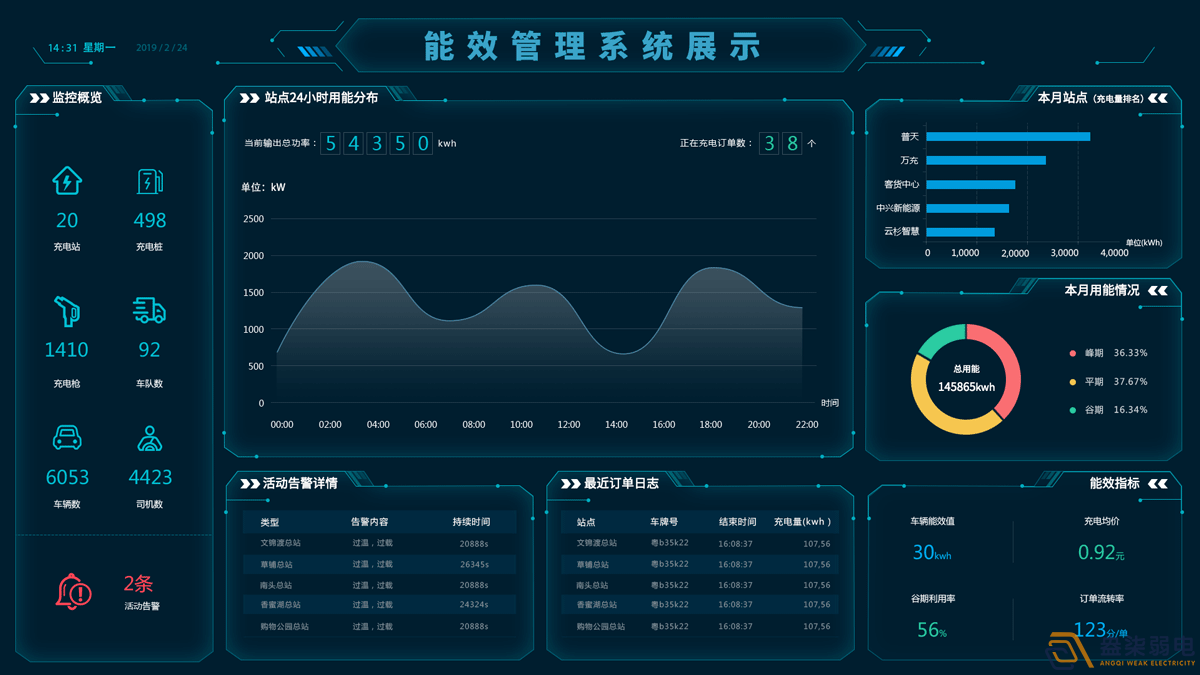Viewport: 1200px width, 675px height.
Task: Click the 益奈弱电 logo in corner
Action: pos(1120,650)
